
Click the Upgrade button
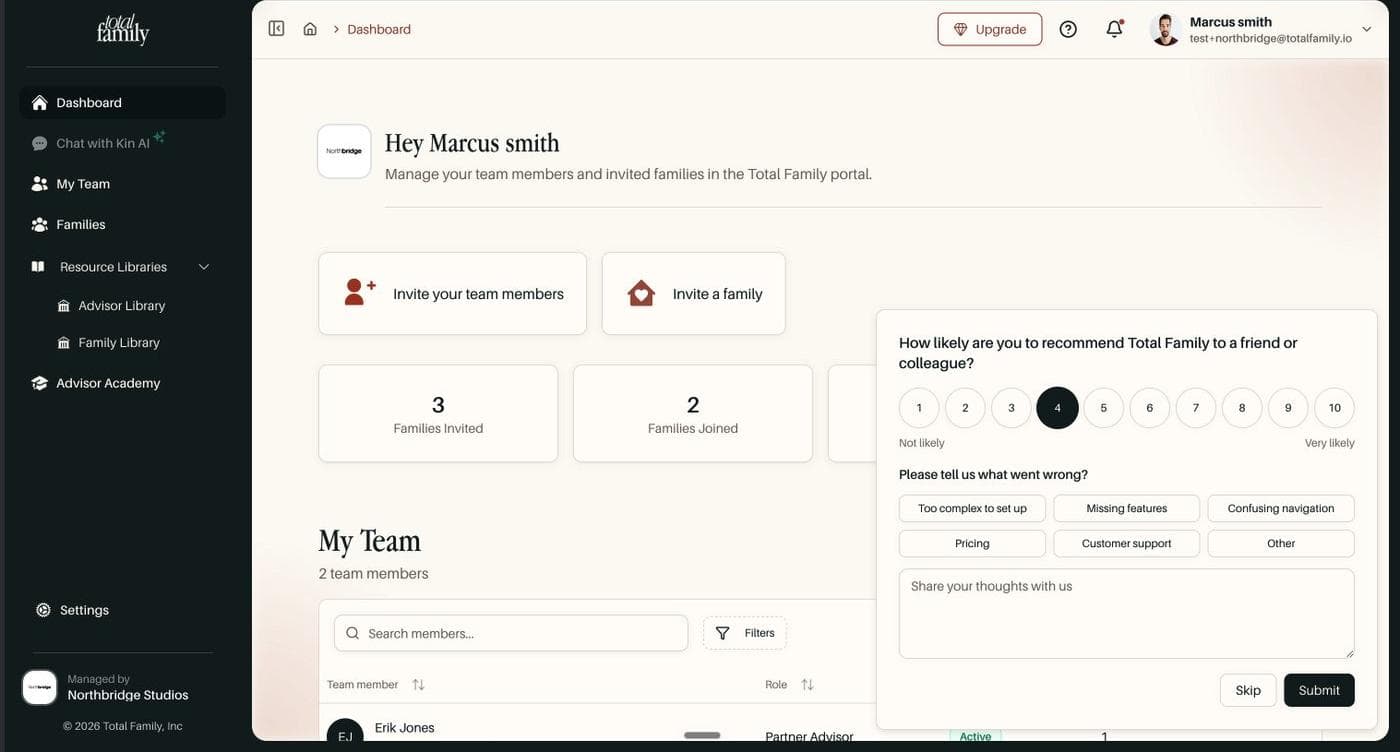989,29
